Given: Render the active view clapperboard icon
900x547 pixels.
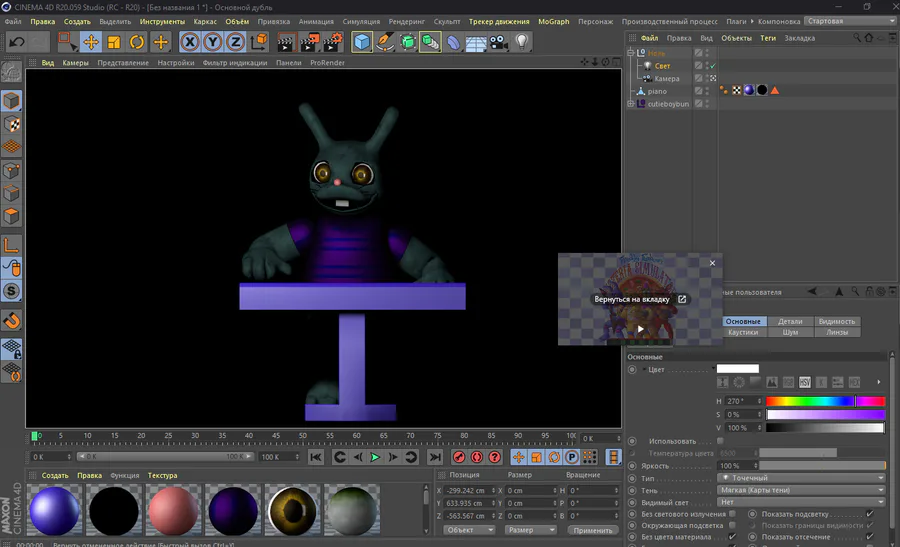Looking at the screenshot, I should [286, 42].
